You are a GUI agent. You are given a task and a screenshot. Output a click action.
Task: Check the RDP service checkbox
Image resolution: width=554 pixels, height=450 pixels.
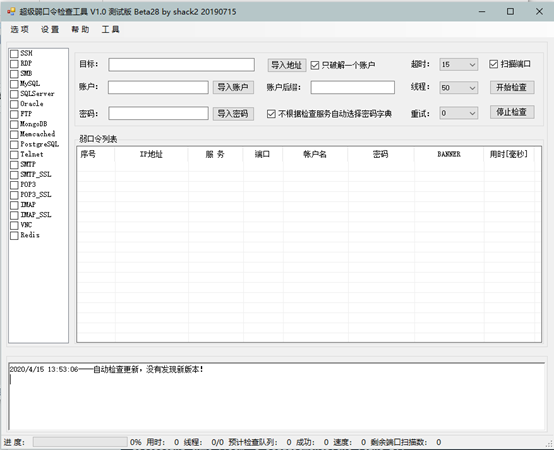pos(14,64)
